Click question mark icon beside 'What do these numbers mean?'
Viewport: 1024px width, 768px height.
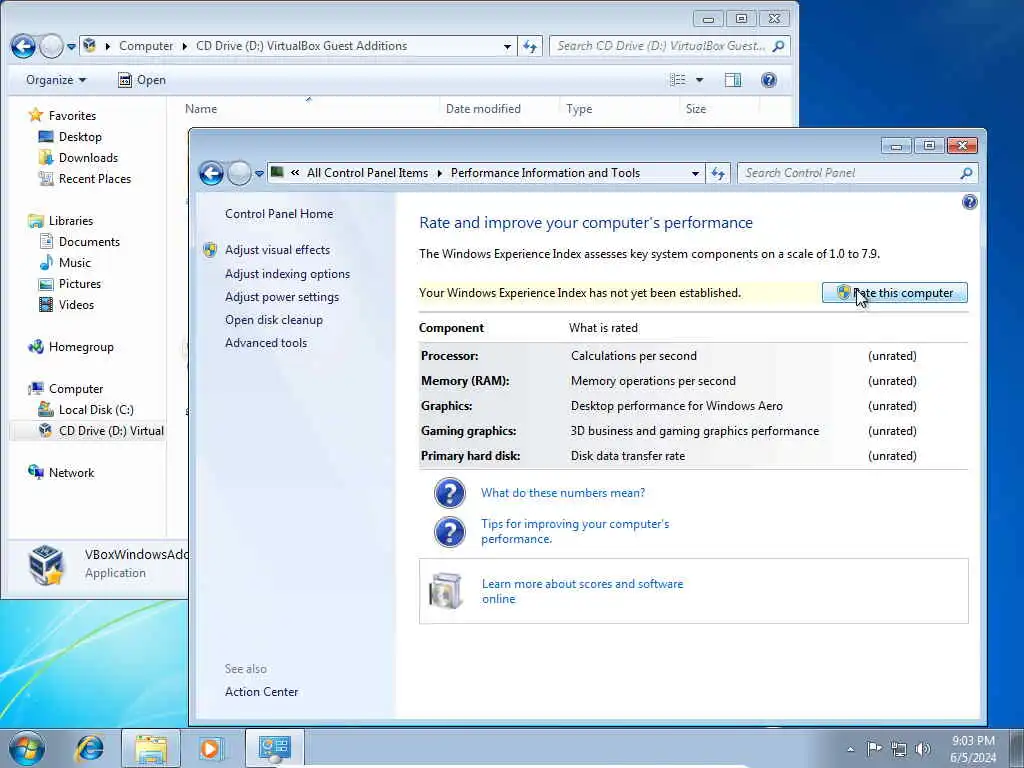450,493
